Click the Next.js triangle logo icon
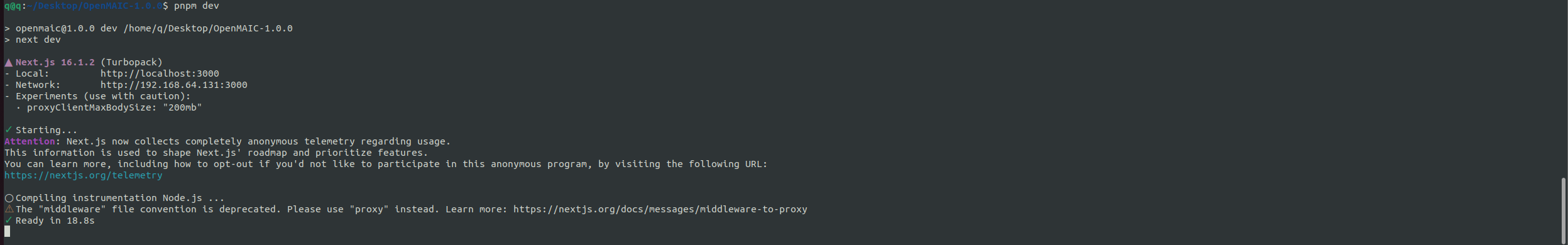 click(8, 63)
